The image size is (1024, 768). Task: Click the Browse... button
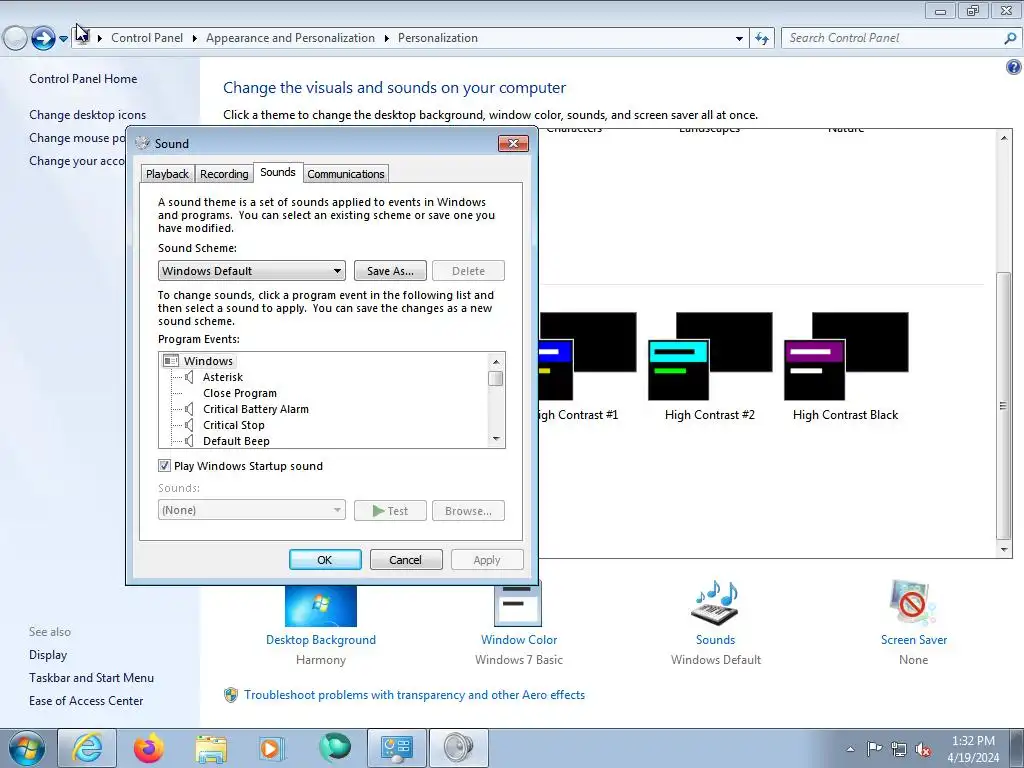point(468,511)
